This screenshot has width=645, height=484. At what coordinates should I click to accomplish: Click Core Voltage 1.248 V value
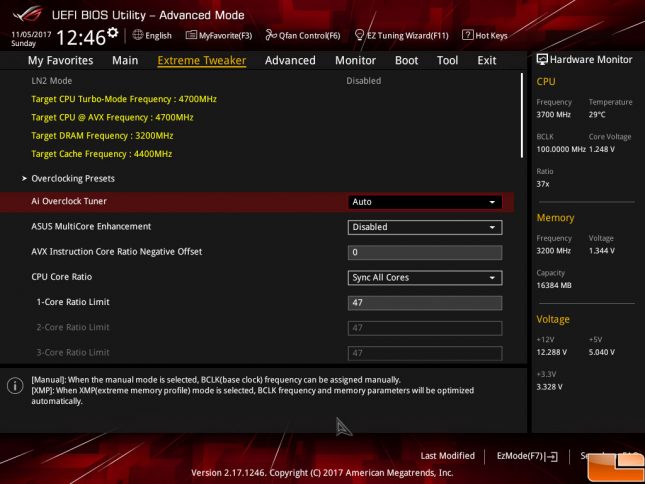click(601, 149)
